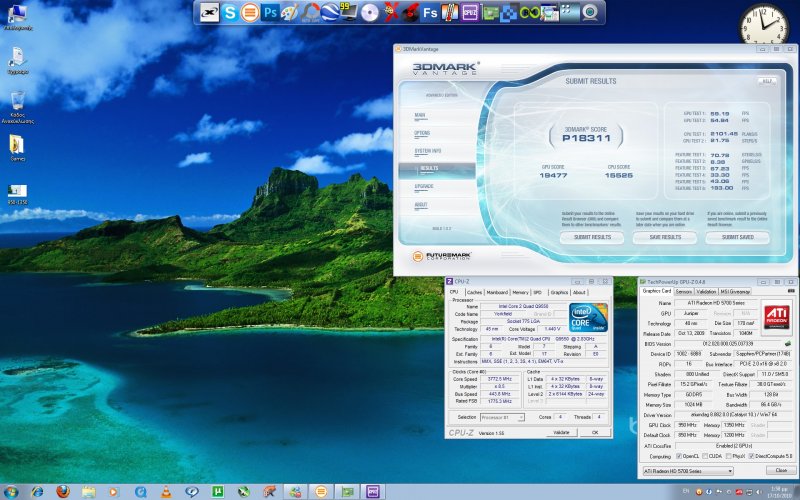This screenshot has height=500, width=800.
Task: Click the camera icon in GPU-Z titlebar area
Action: 791,291
